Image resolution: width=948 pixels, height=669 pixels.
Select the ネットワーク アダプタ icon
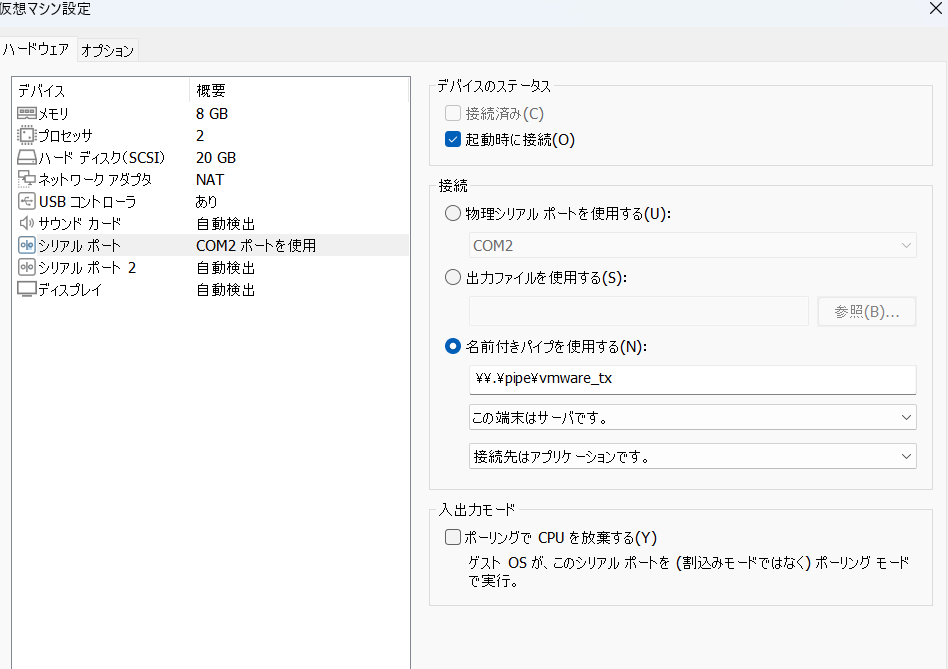(27, 179)
